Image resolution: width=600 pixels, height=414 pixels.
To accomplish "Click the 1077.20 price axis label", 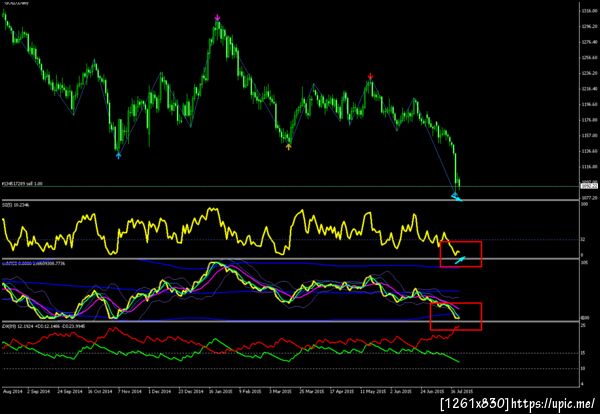I will [589, 198].
